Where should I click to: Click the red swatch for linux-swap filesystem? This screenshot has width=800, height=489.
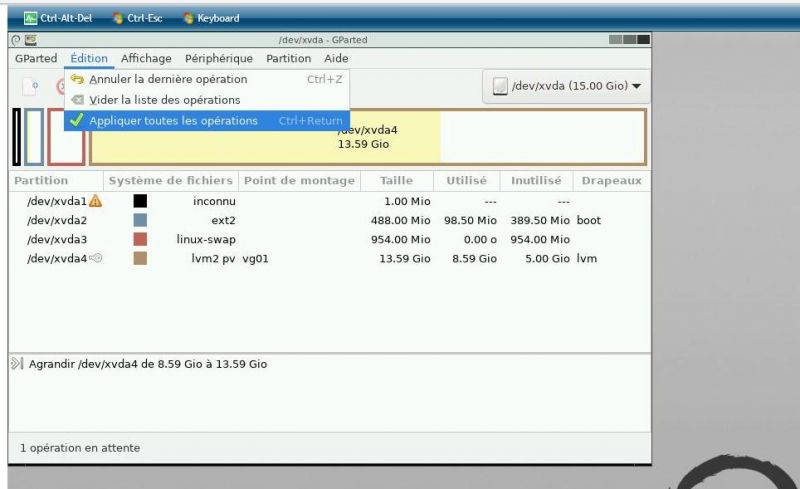tap(140, 239)
